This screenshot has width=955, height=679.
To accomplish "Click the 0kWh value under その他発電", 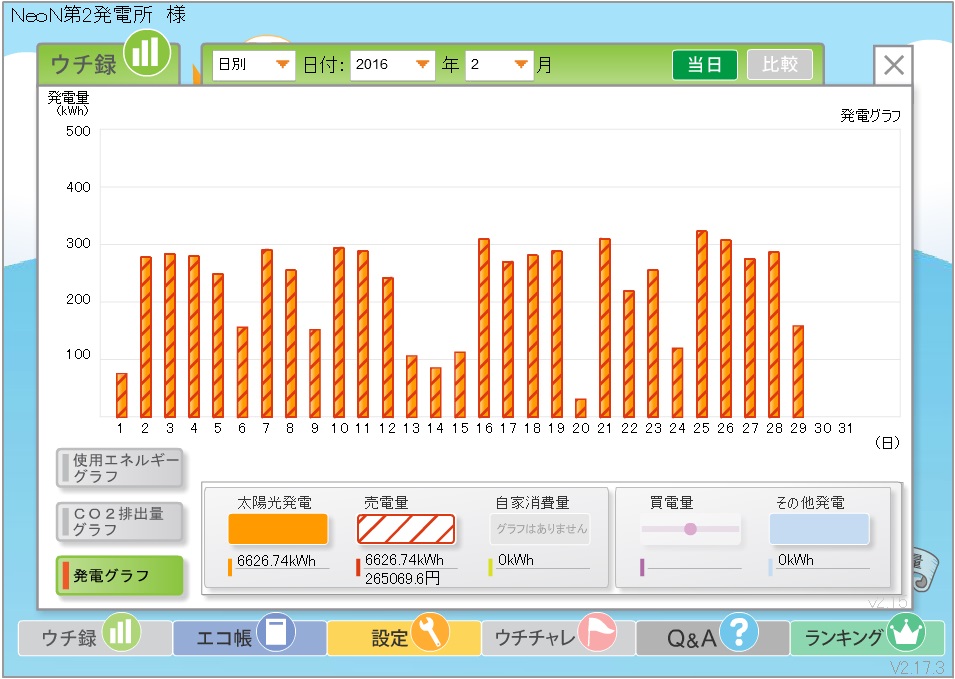I will point(795,560).
